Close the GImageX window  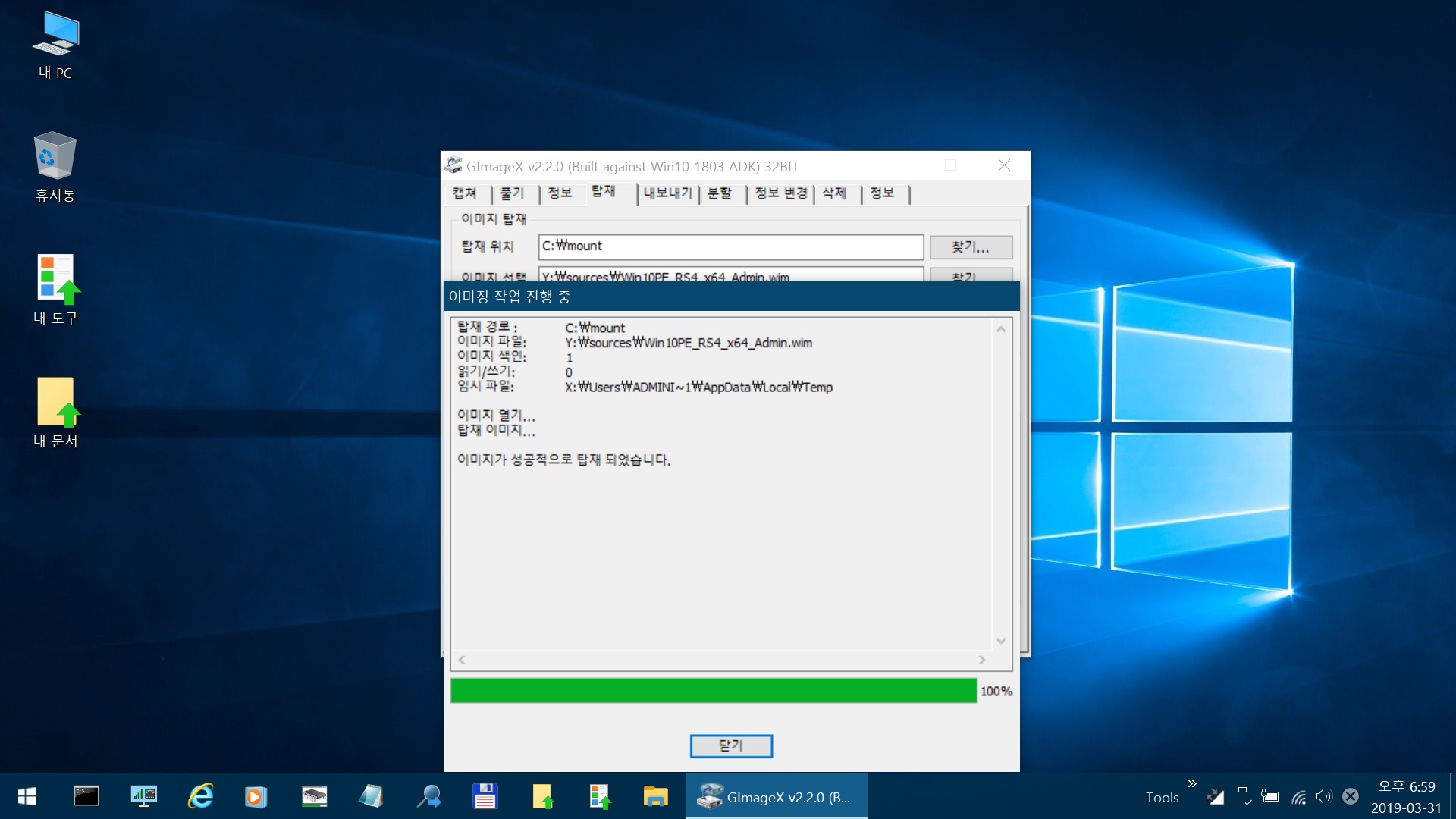click(x=1004, y=165)
